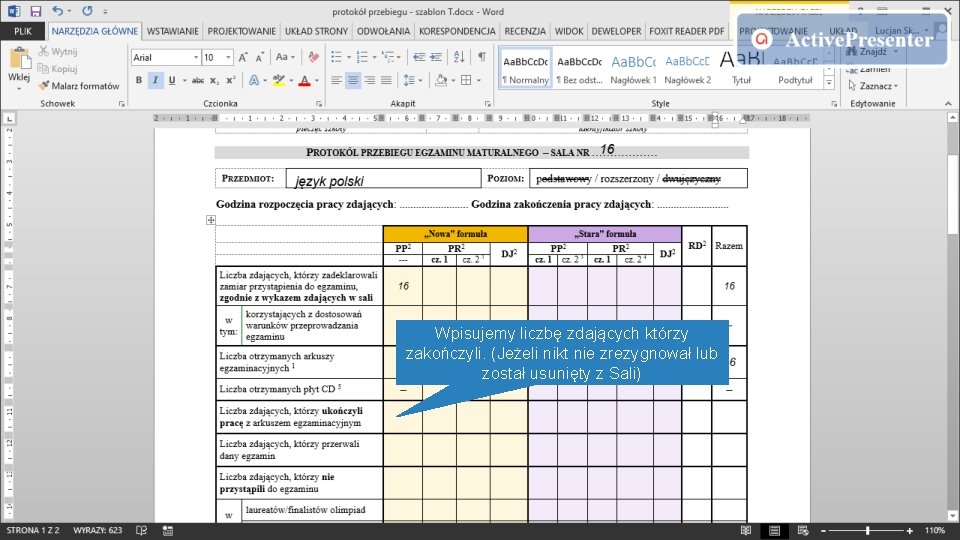Screen dimensions: 960x540
Task: Apply a bulleted list
Action: coord(336,58)
